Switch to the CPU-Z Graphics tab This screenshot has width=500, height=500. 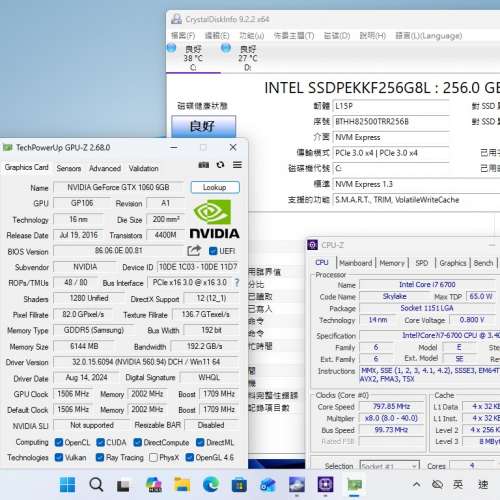pos(453,263)
